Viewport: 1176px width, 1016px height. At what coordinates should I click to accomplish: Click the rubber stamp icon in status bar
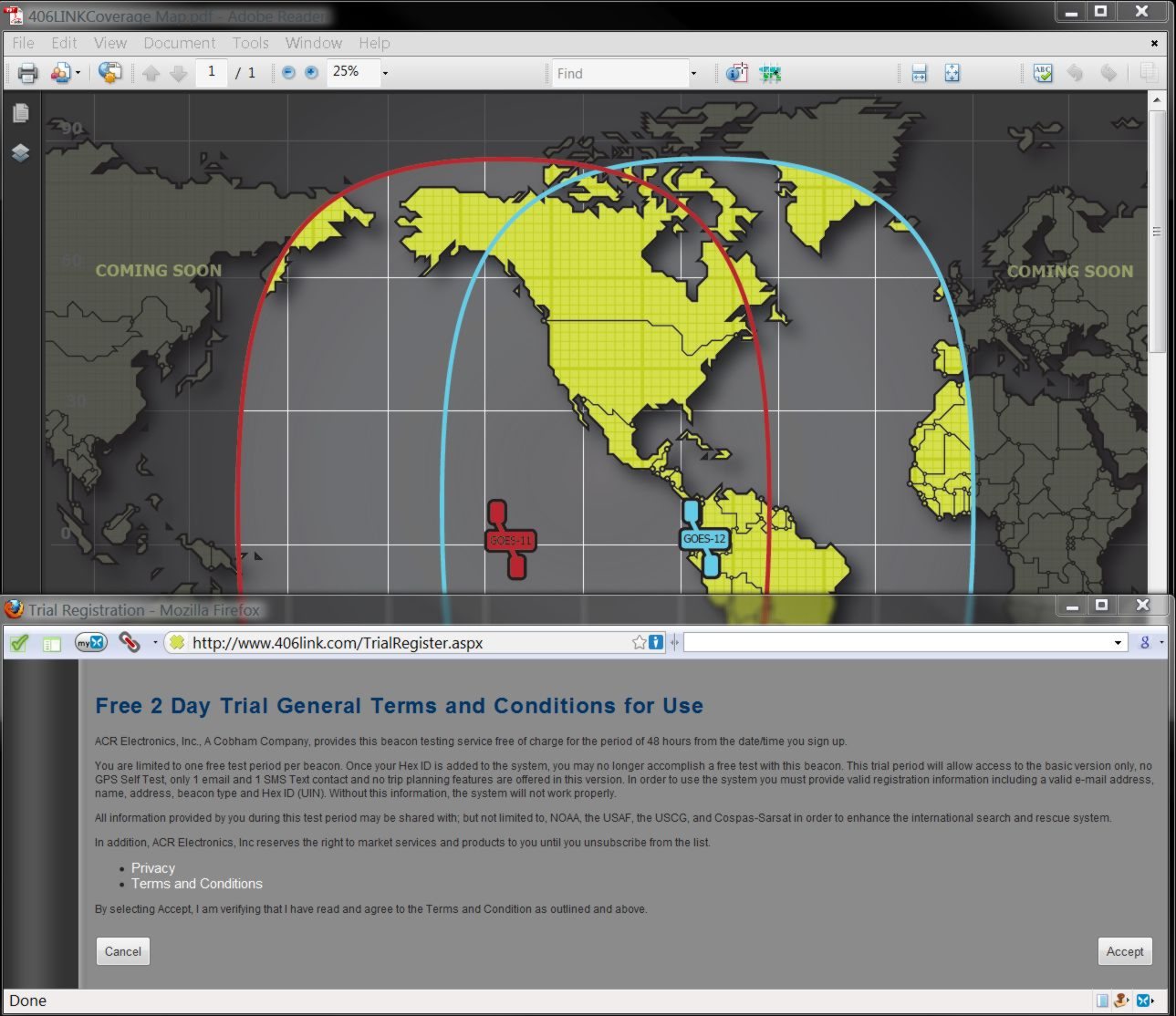point(1122,1000)
